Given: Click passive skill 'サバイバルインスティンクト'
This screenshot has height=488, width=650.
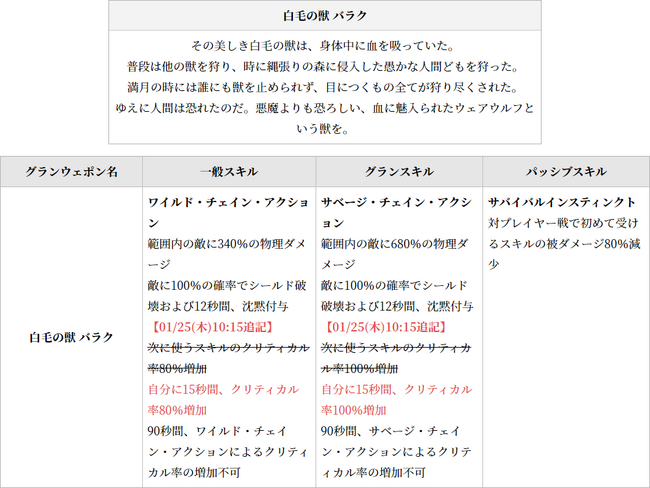Looking at the screenshot, I should pyautogui.click(x=562, y=202).
